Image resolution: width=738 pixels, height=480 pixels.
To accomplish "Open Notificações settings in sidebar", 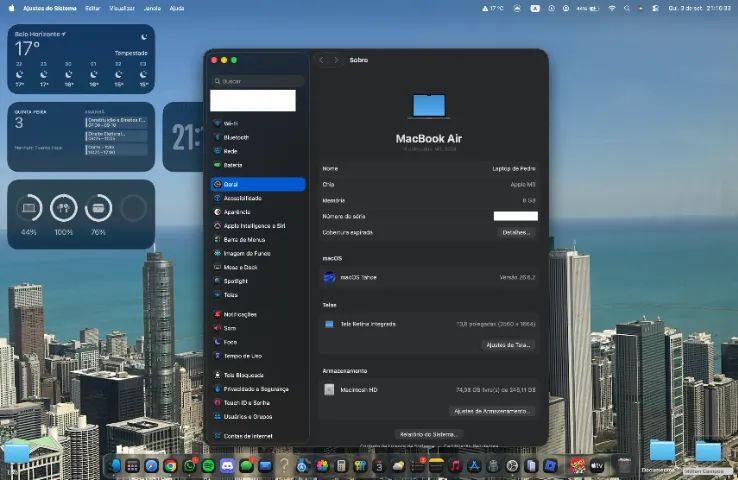I will pos(257,314).
